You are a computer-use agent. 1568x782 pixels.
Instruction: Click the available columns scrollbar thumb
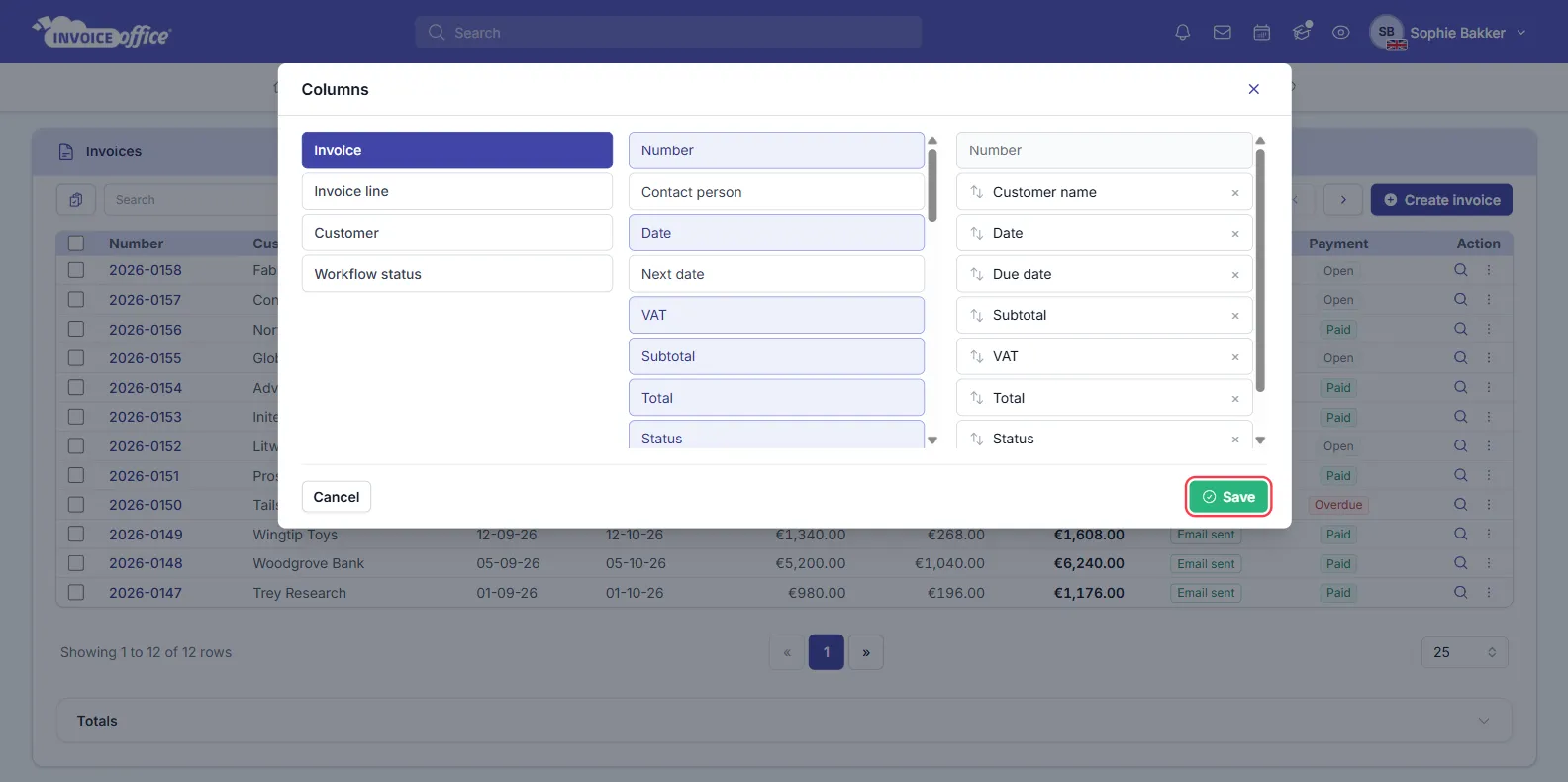[932, 185]
